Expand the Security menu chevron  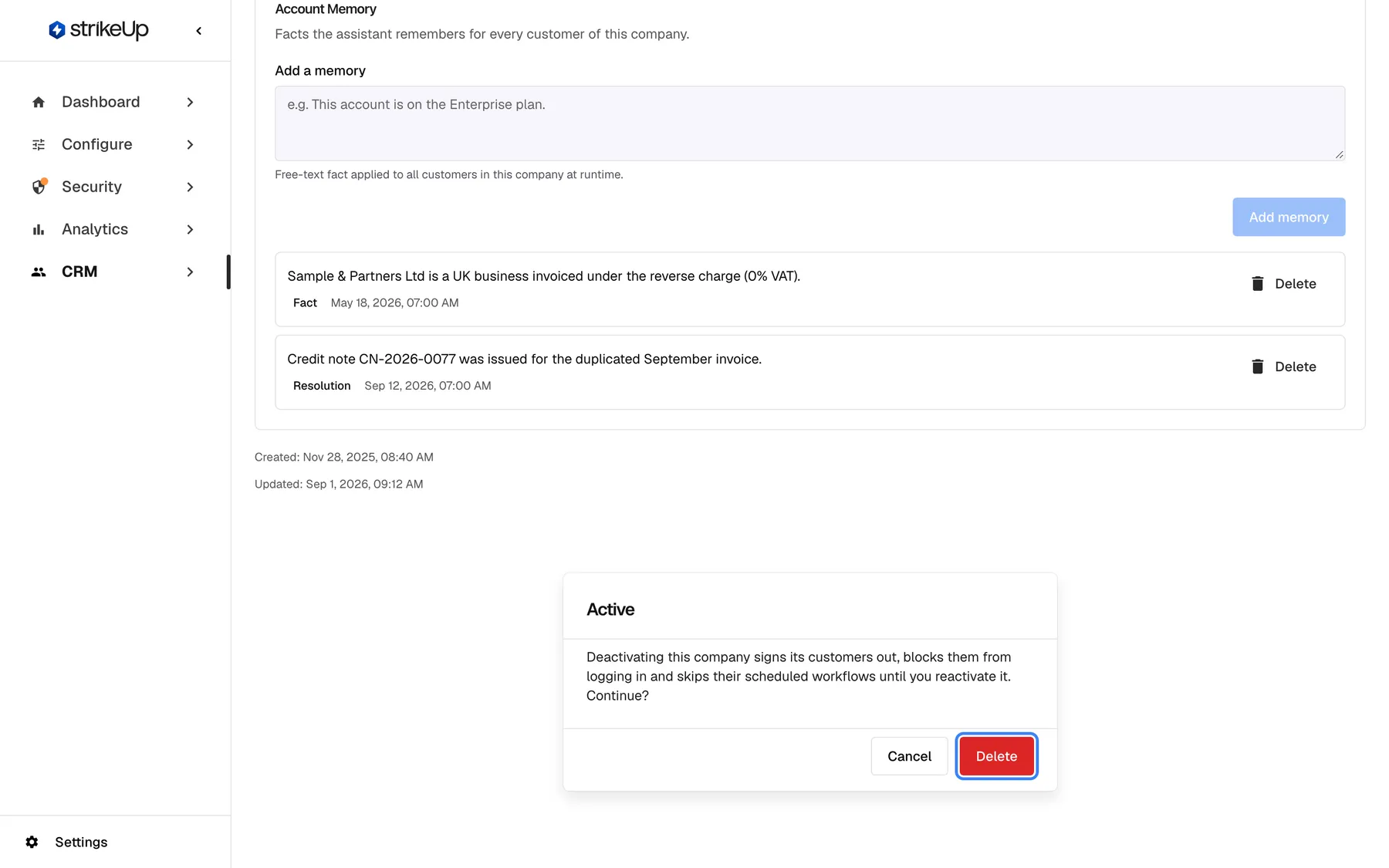point(190,187)
